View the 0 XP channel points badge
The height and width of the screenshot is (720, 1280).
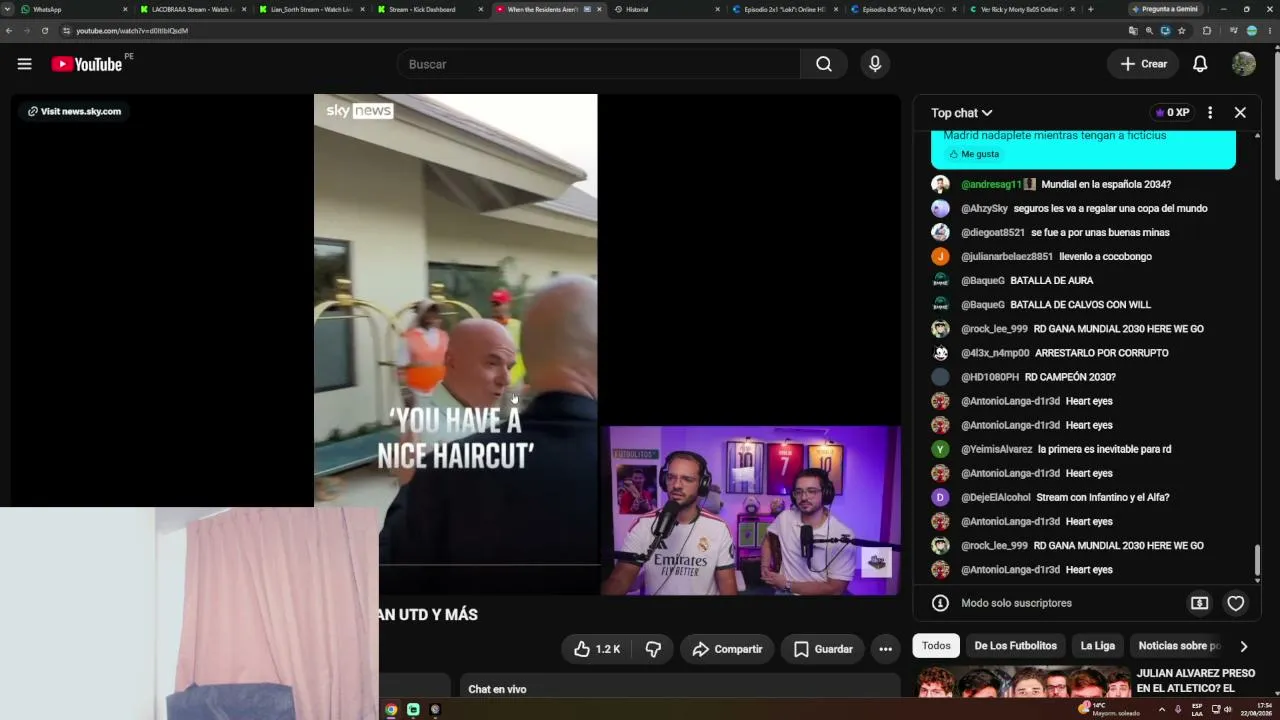click(1173, 113)
